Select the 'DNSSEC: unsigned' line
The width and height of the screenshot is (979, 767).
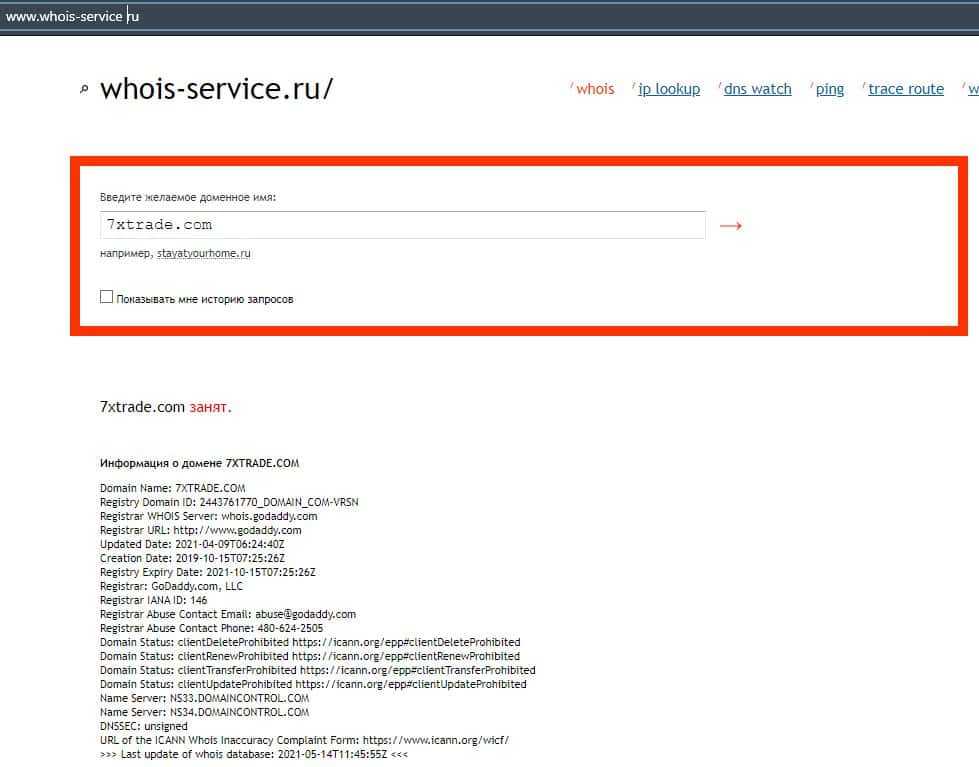pyautogui.click(x=144, y=726)
